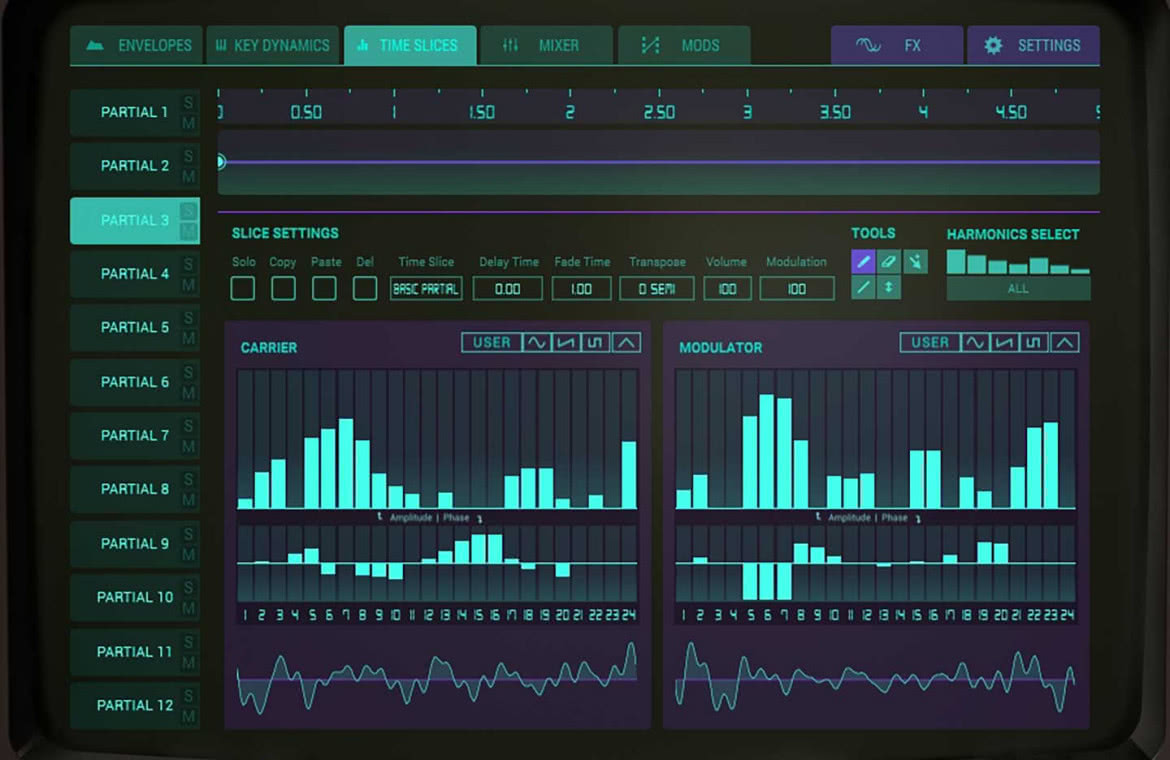Open the Settings tab

tap(1033, 45)
